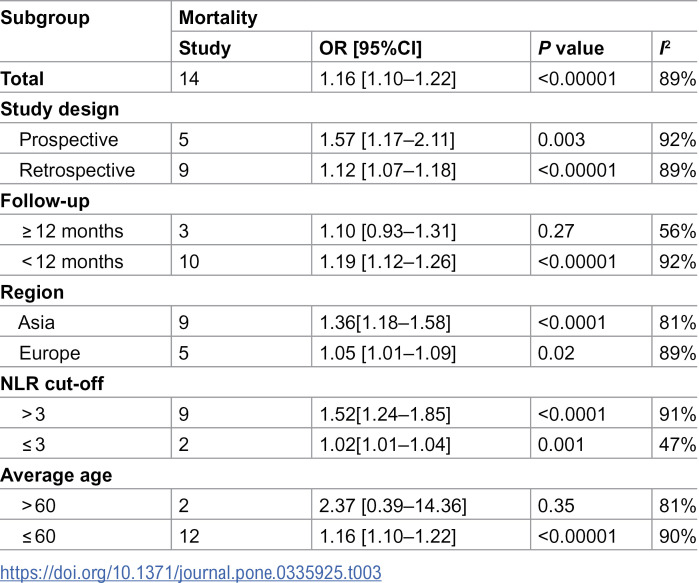
Task: Click the Mortality header cell
Action: click(x=218, y=18)
